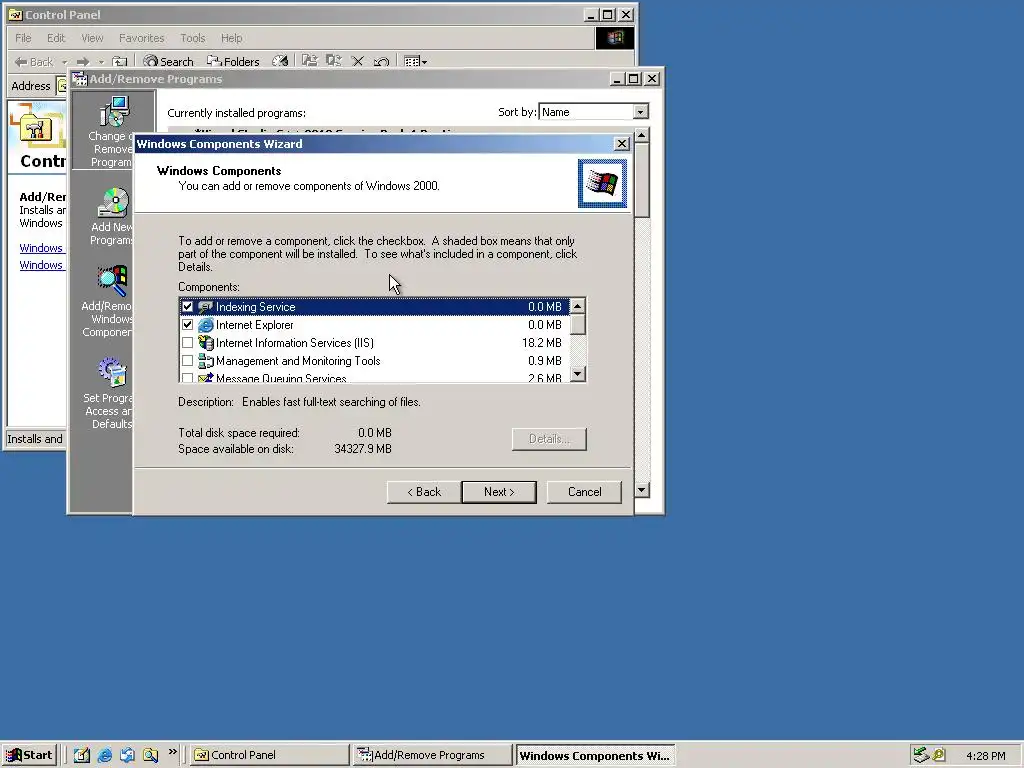Open Edit menu in Control Panel
Image resolution: width=1024 pixels, height=768 pixels.
click(x=56, y=38)
